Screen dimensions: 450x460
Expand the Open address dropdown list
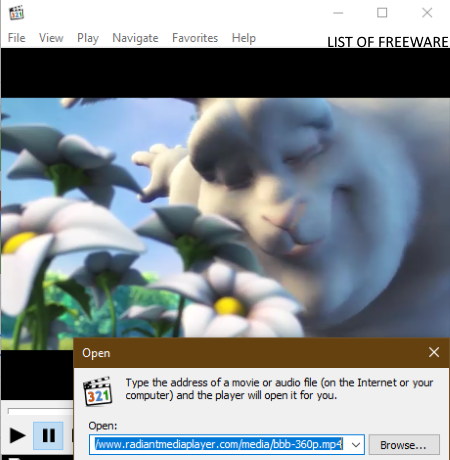point(356,445)
